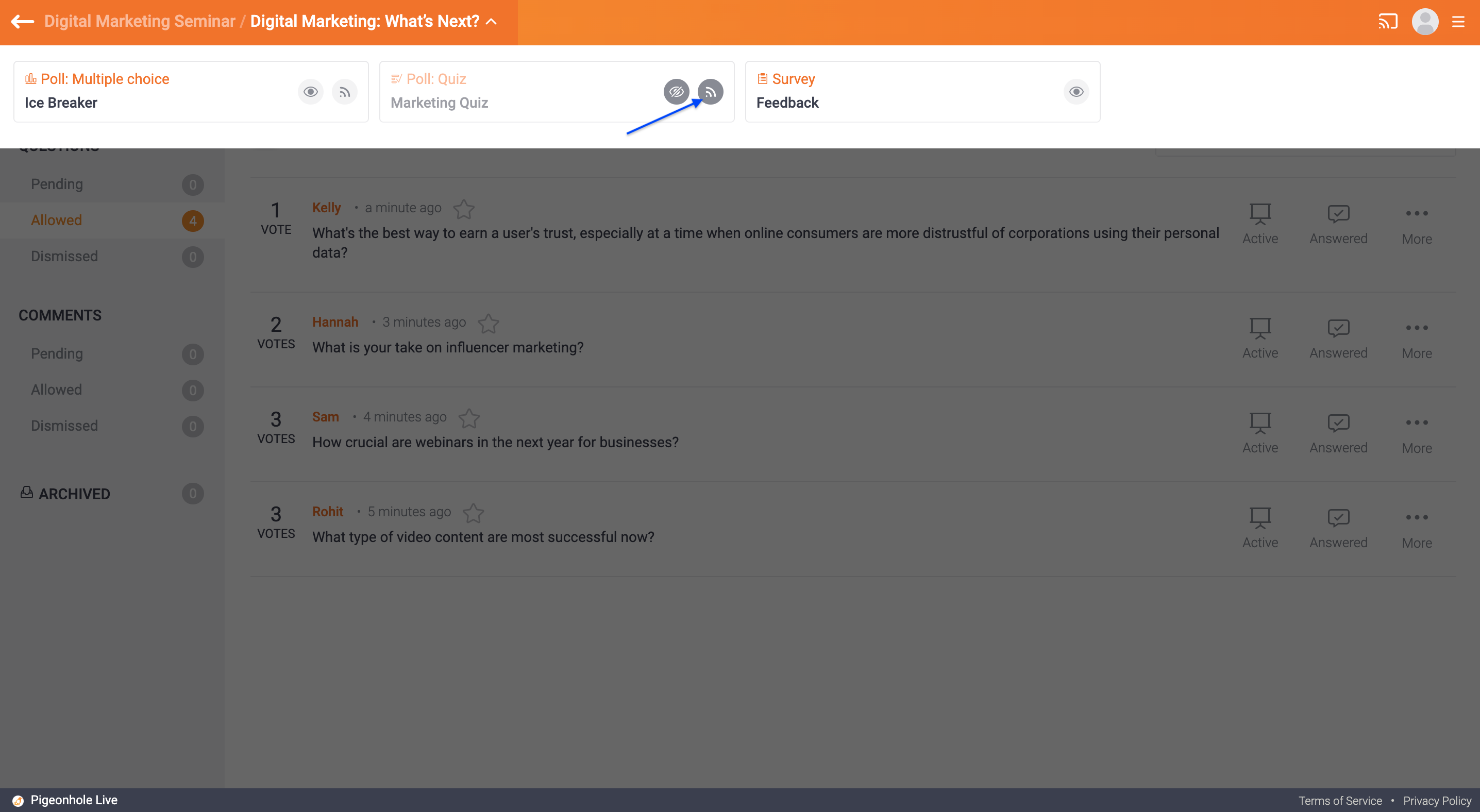Open the user profile avatar
Viewport: 1480px width, 812px height.
pos(1424,22)
